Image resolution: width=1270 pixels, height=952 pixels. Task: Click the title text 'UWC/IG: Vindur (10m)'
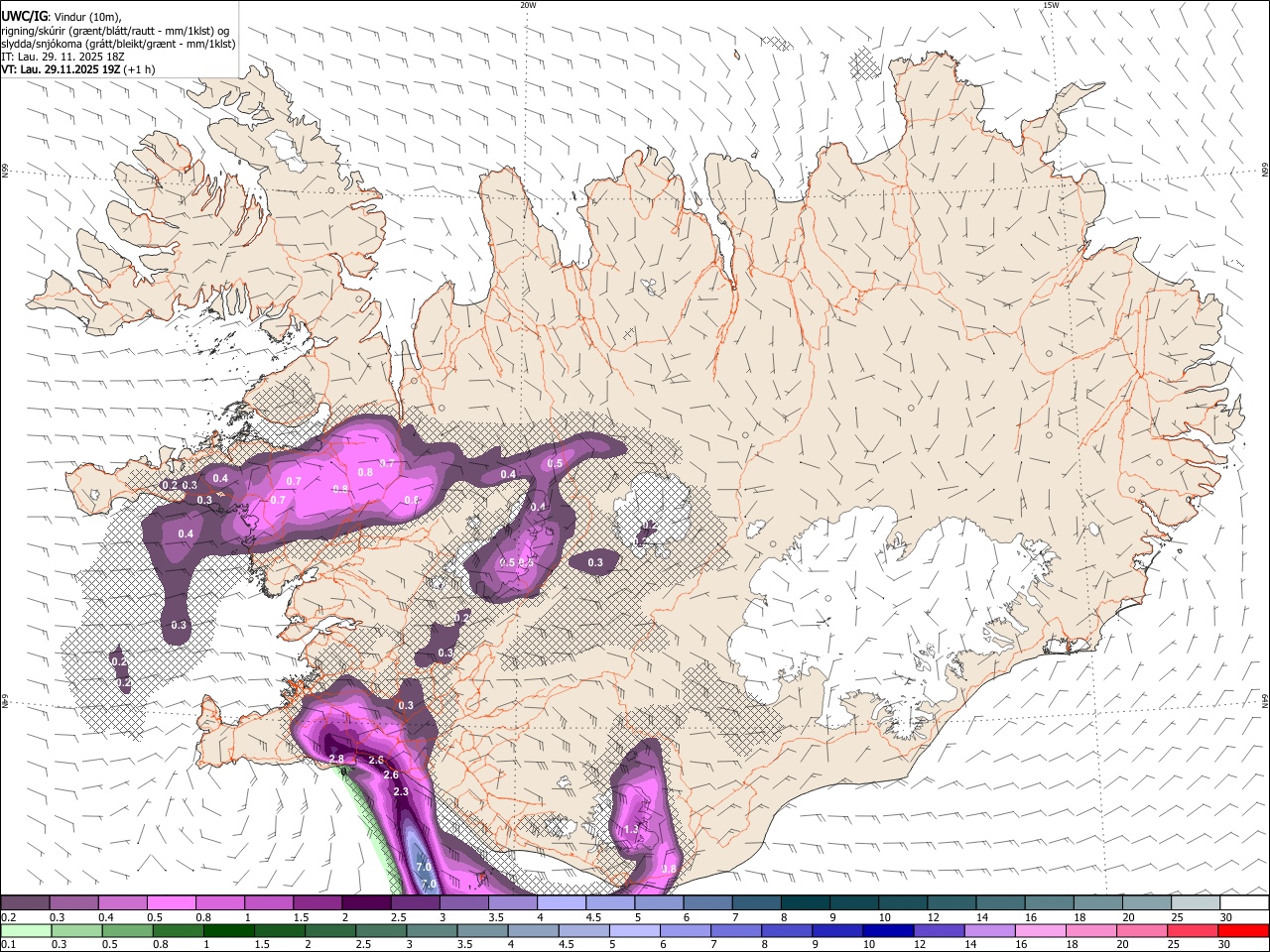click(x=62, y=16)
